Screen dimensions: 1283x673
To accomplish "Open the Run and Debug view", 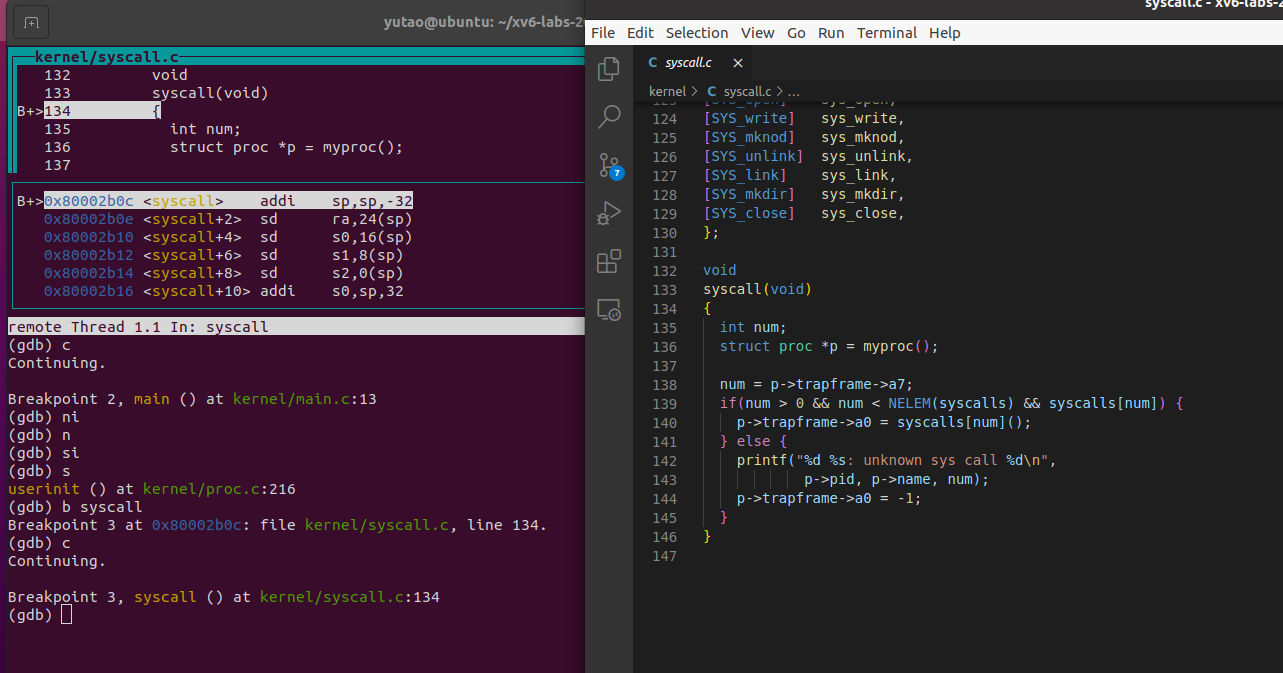I will [609, 213].
